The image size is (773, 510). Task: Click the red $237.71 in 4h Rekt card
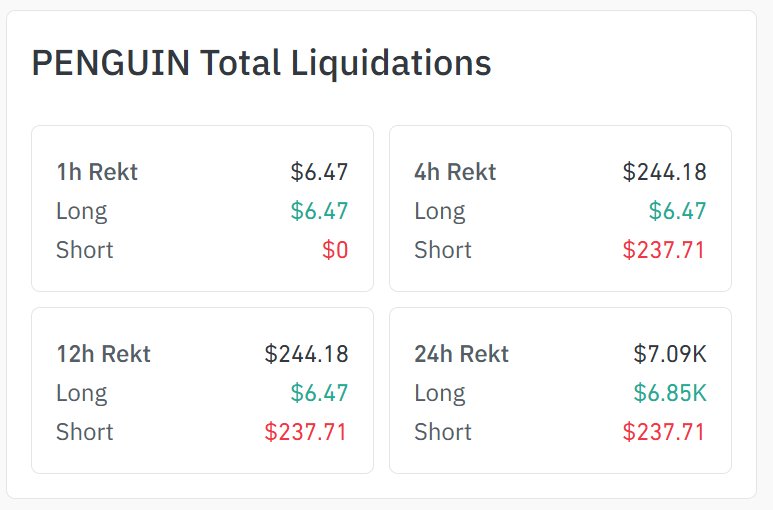pyautogui.click(x=664, y=250)
